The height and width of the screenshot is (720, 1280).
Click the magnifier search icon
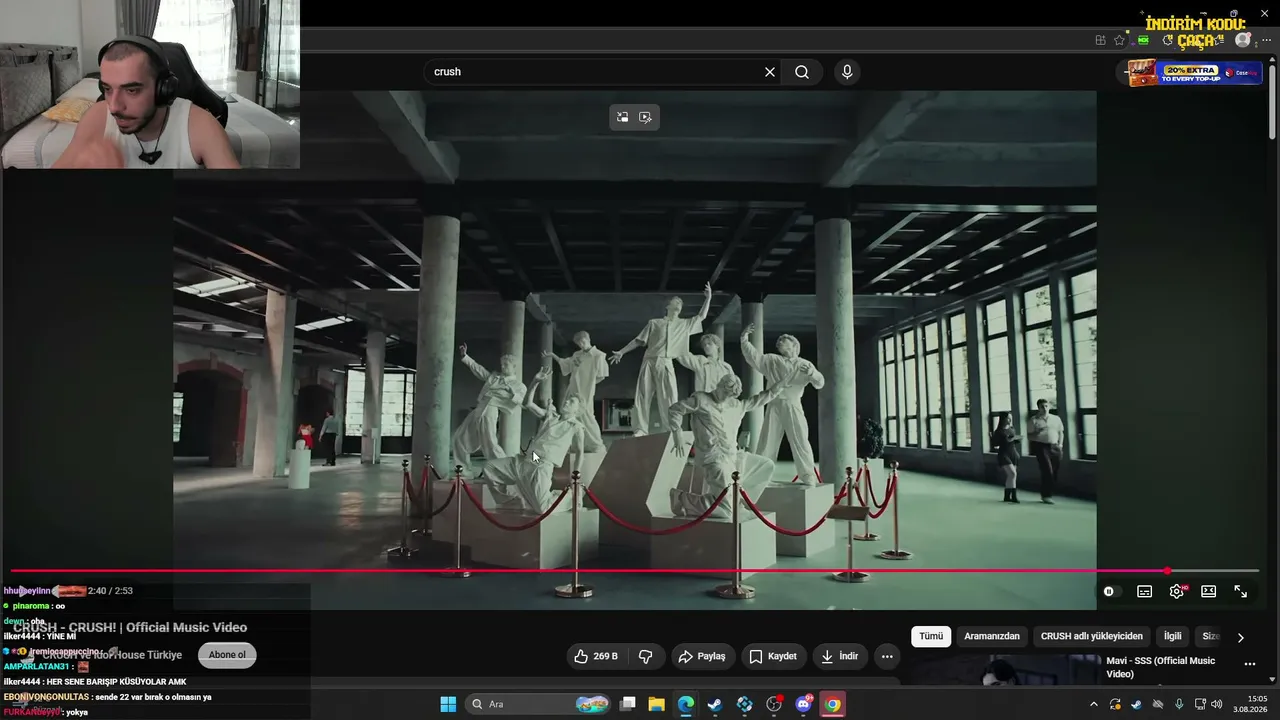pyautogui.click(x=802, y=72)
